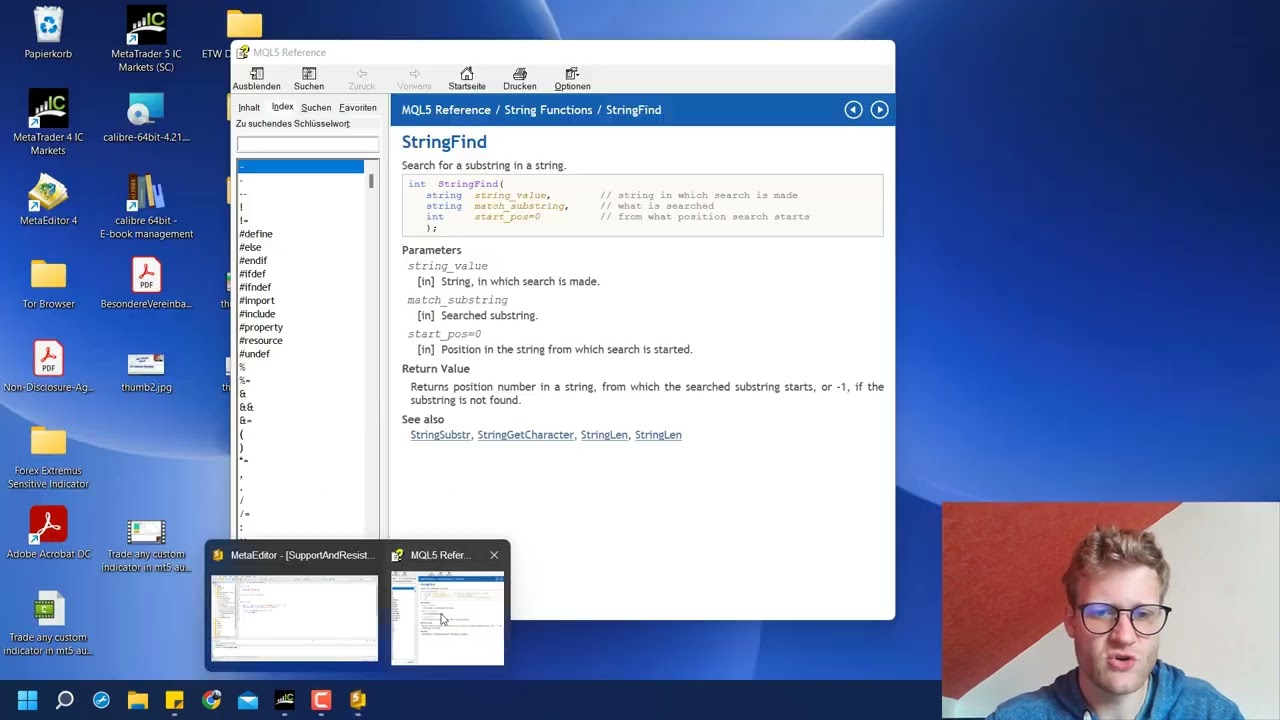Viewport: 1280px width, 720px height.
Task: Open File Explorer from the taskbar
Action: (138, 700)
